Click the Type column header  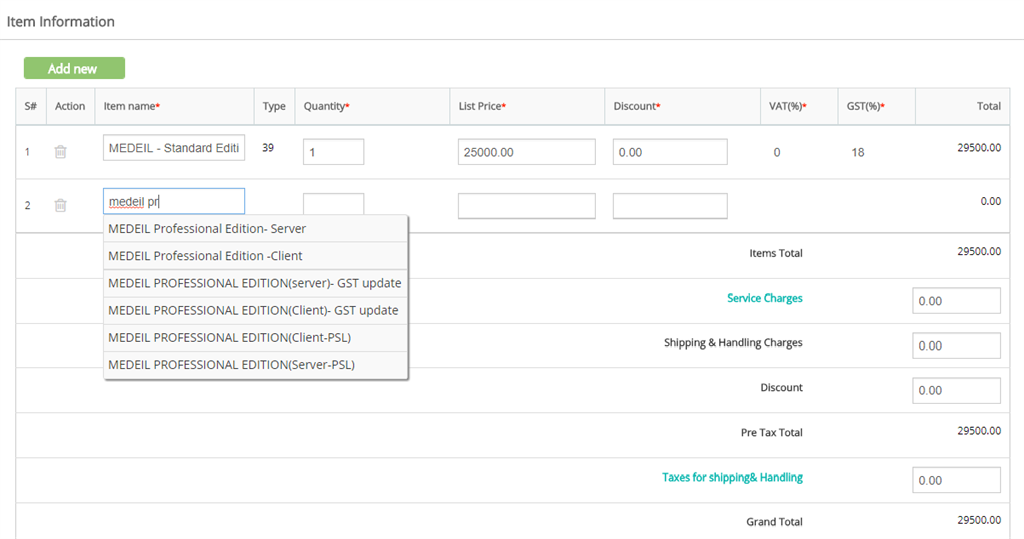pos(274,106)
